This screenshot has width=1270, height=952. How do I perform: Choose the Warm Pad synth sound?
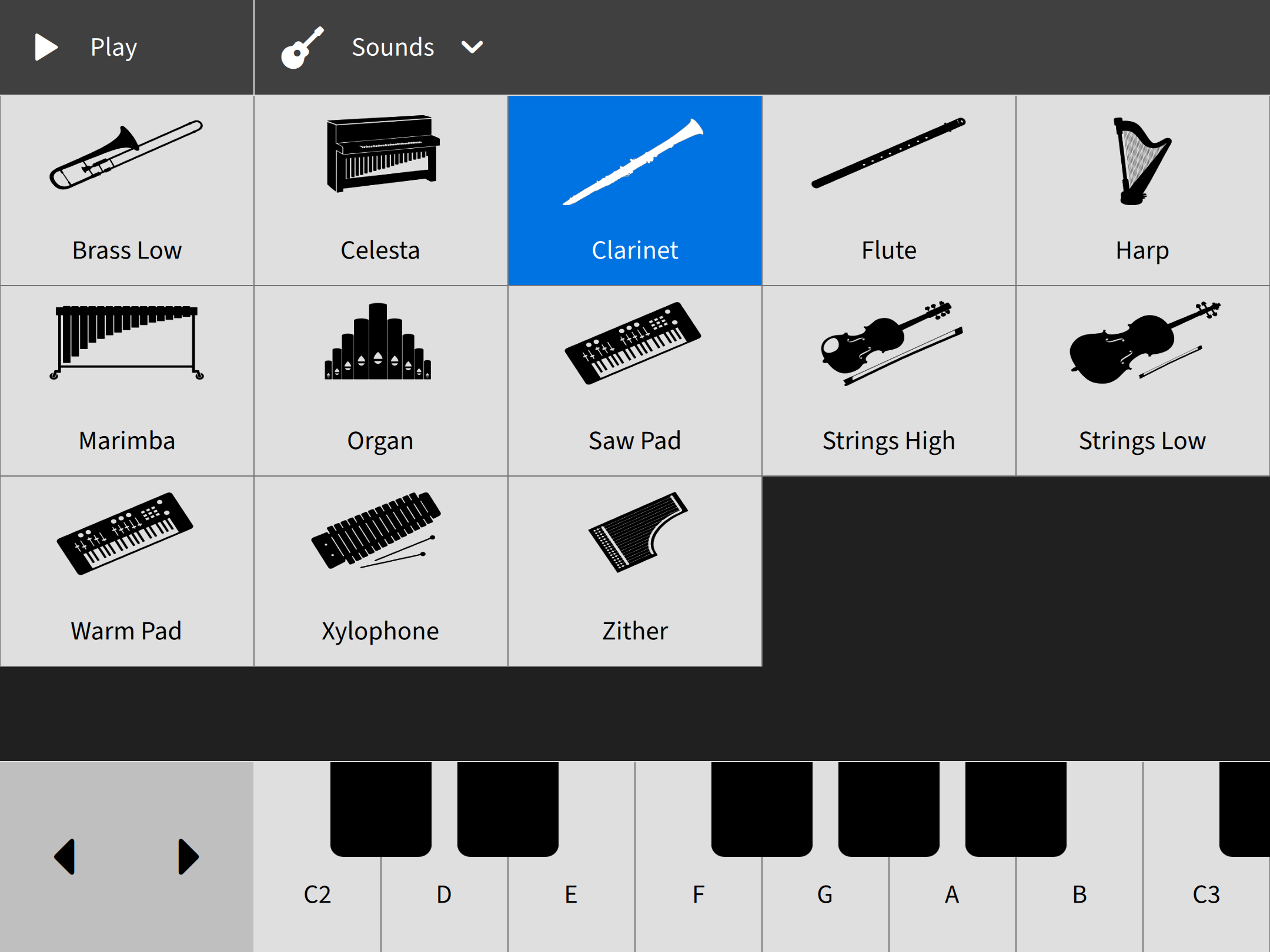[127, 571]
